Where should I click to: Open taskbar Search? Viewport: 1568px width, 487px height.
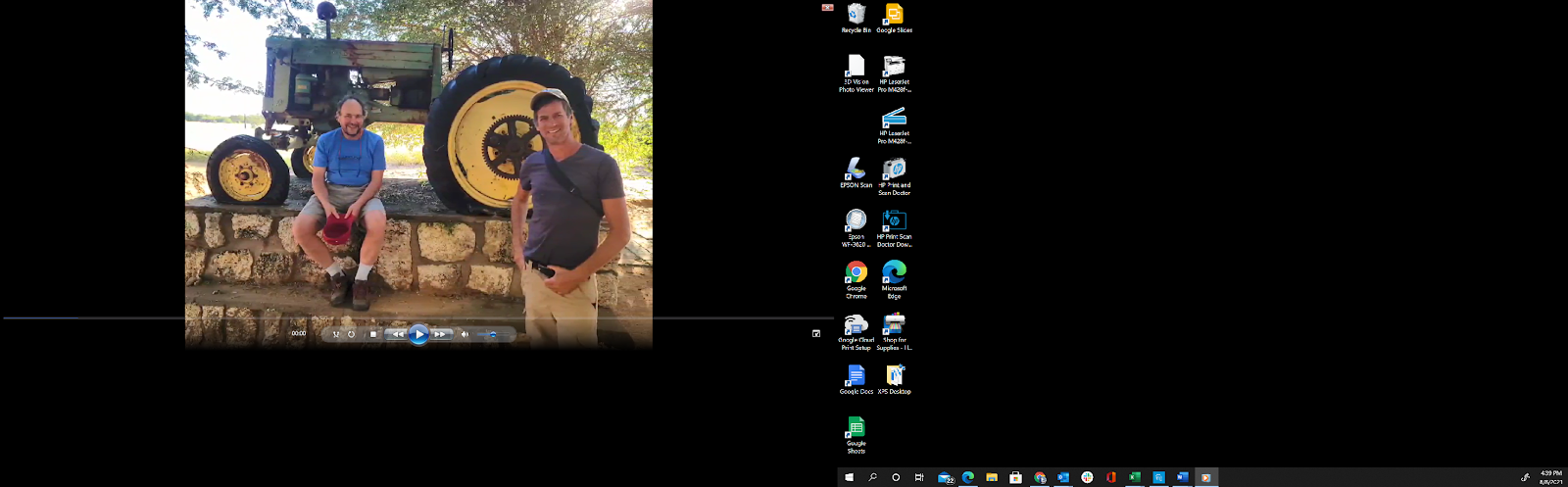click(872, 477)
